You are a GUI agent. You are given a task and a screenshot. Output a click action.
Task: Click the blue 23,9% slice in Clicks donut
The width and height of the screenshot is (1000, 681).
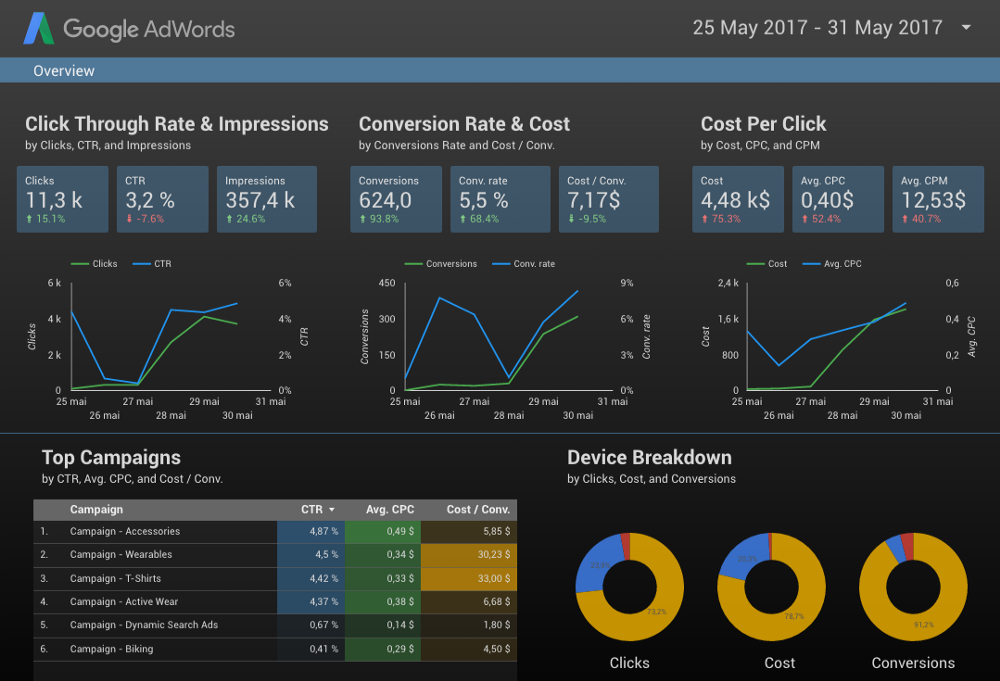point(598,562)
